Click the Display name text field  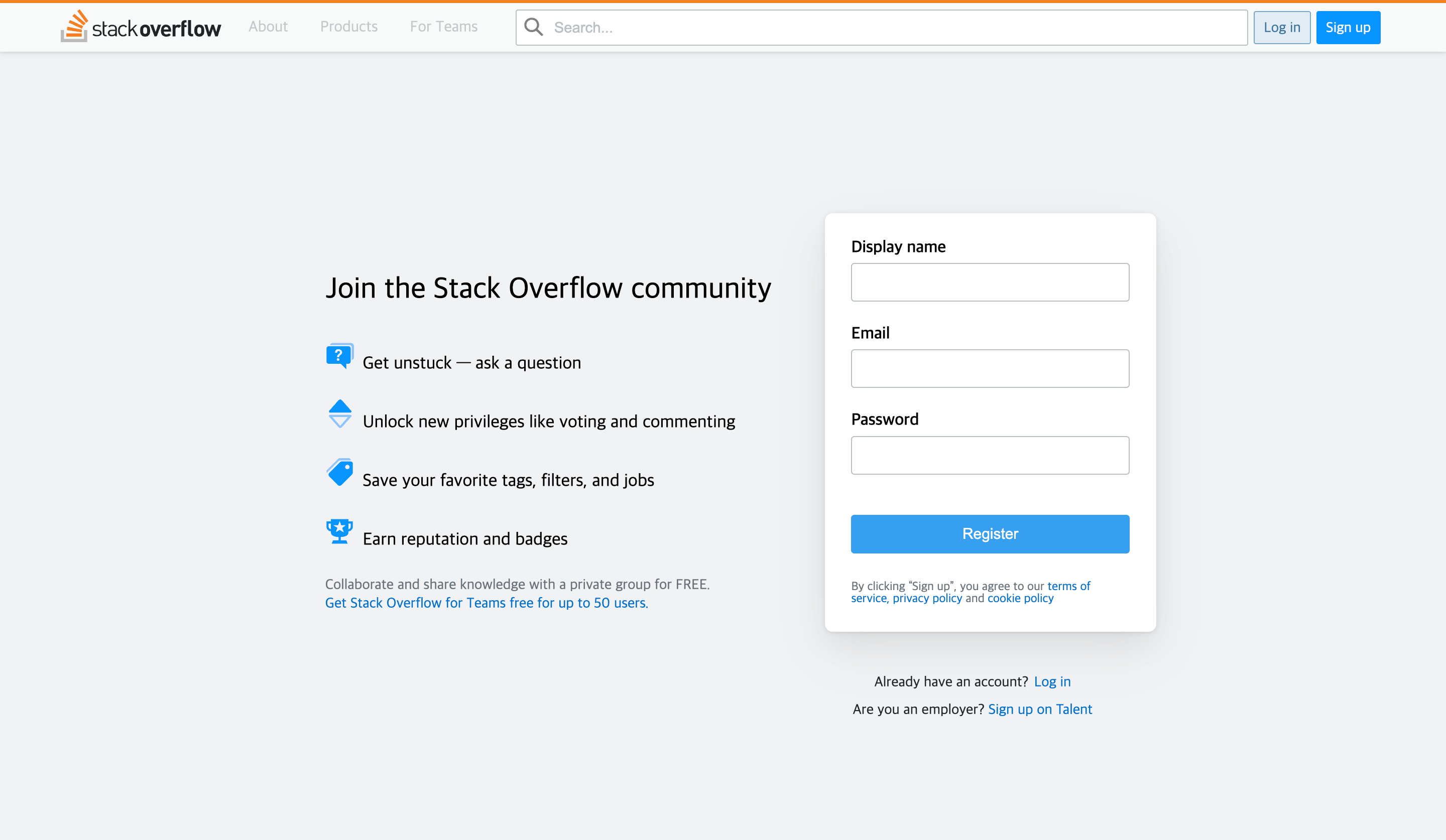990,282
